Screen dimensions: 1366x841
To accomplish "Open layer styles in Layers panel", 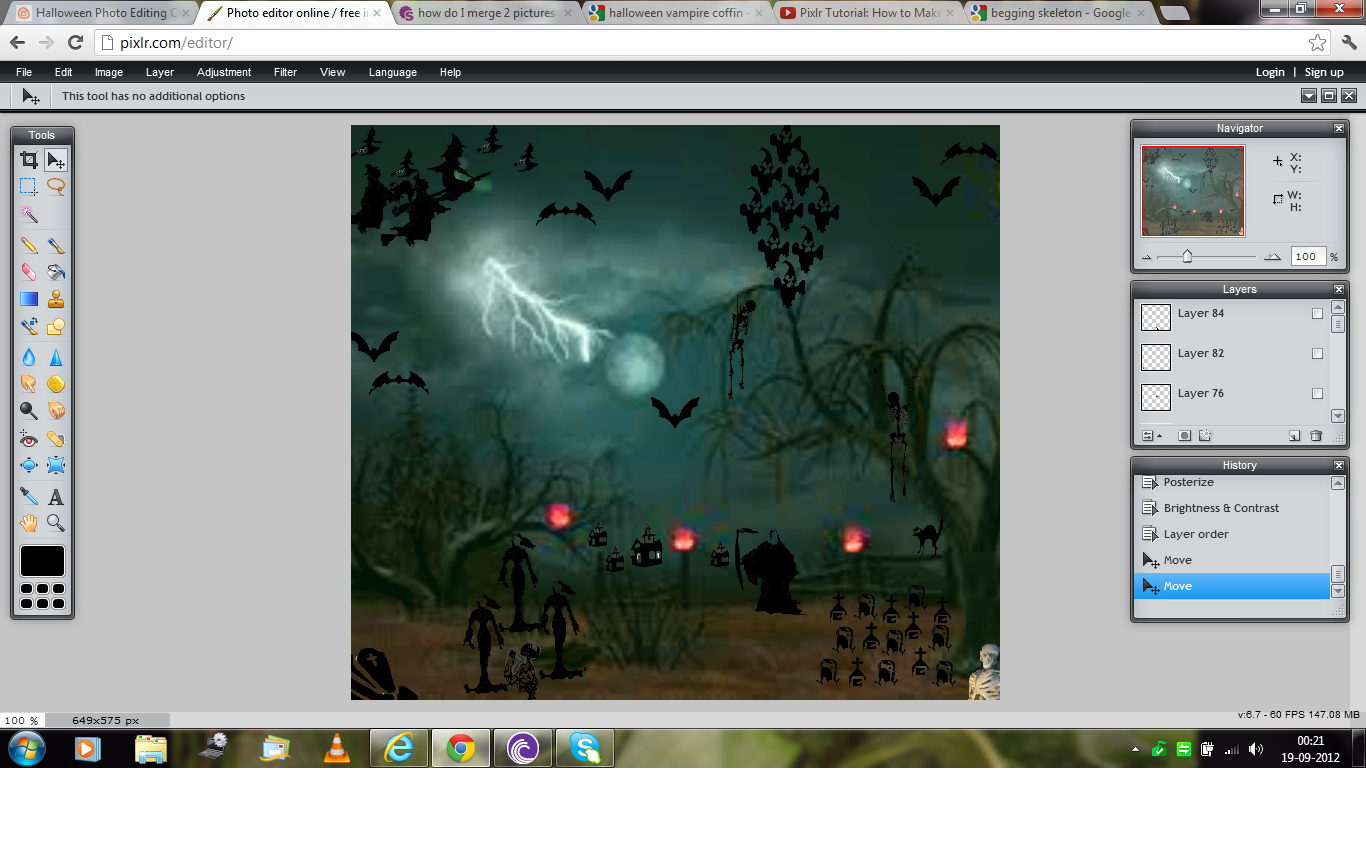I will [x=1205, y=435].
